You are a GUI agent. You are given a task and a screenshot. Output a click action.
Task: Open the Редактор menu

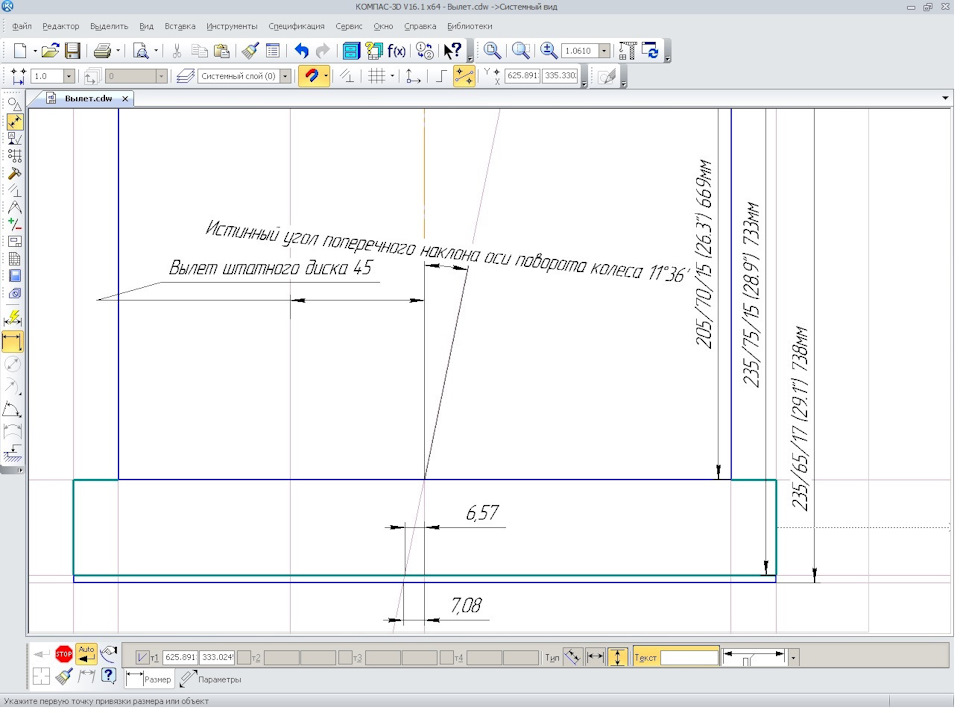61,26
